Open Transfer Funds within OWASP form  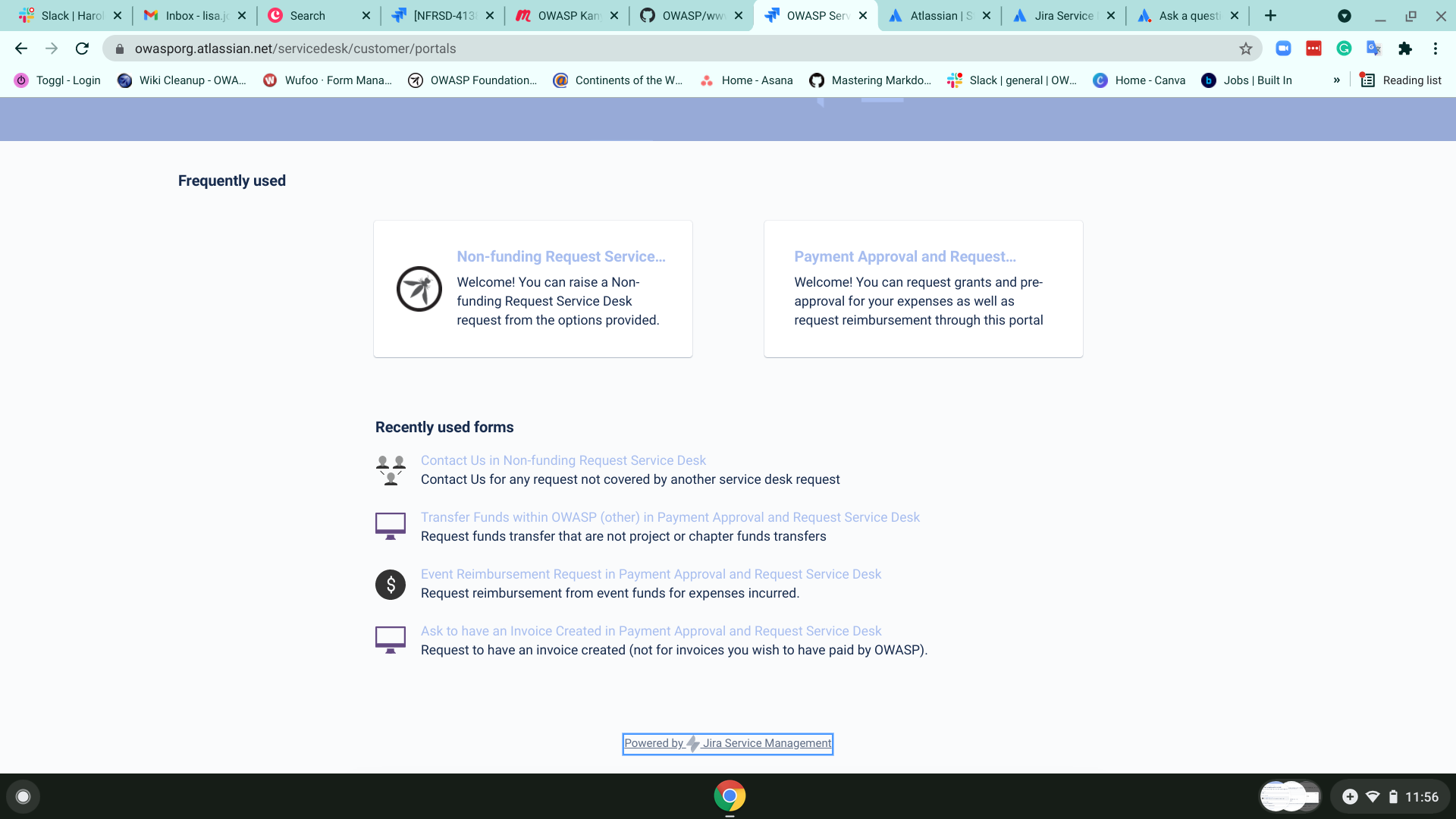(670, 517)
